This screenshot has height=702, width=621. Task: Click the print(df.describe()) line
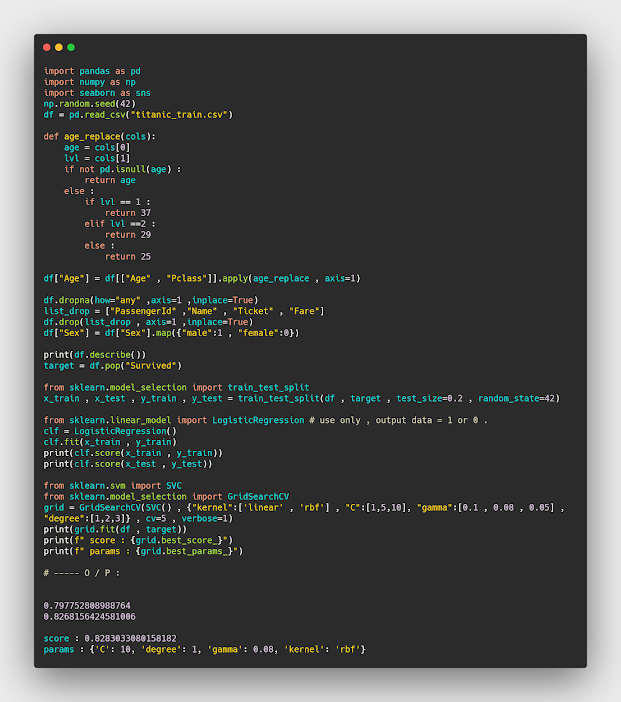click(x=96, y=354)
